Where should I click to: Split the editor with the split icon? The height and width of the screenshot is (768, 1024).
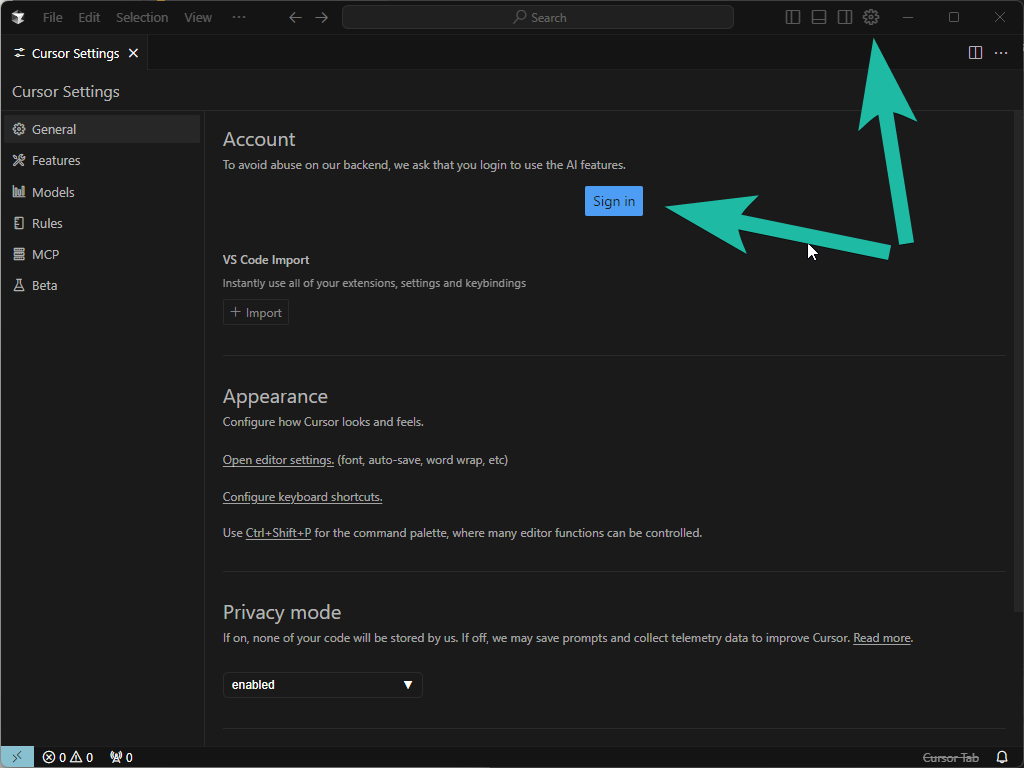pyautogui.click(x=975, y=53)
